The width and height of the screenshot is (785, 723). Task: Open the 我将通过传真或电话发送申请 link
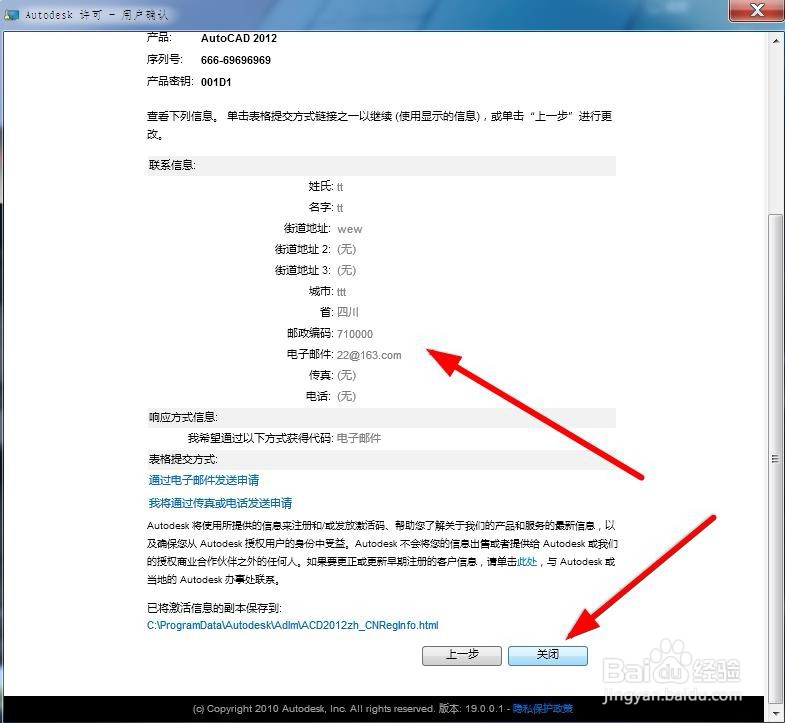click(220, 503)
